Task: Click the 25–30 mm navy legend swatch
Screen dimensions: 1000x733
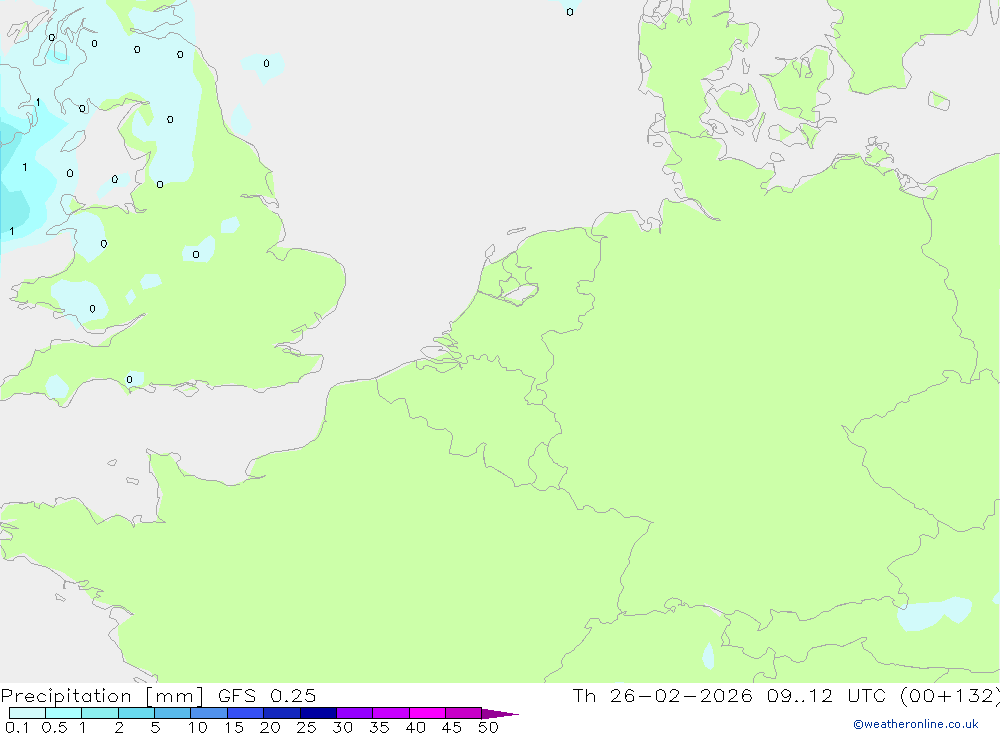Action: click(318, 713)
